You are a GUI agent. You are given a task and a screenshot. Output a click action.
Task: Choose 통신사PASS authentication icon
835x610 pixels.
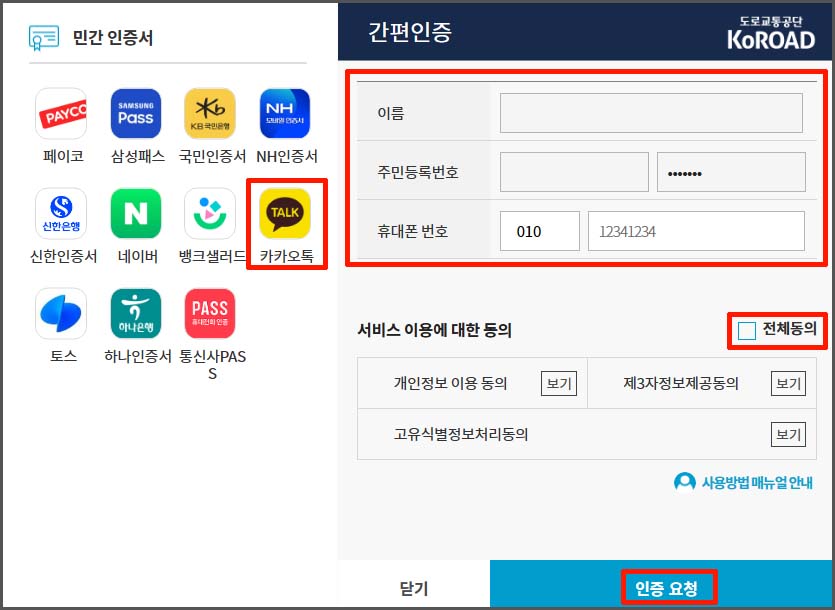[x=210, y=314]
